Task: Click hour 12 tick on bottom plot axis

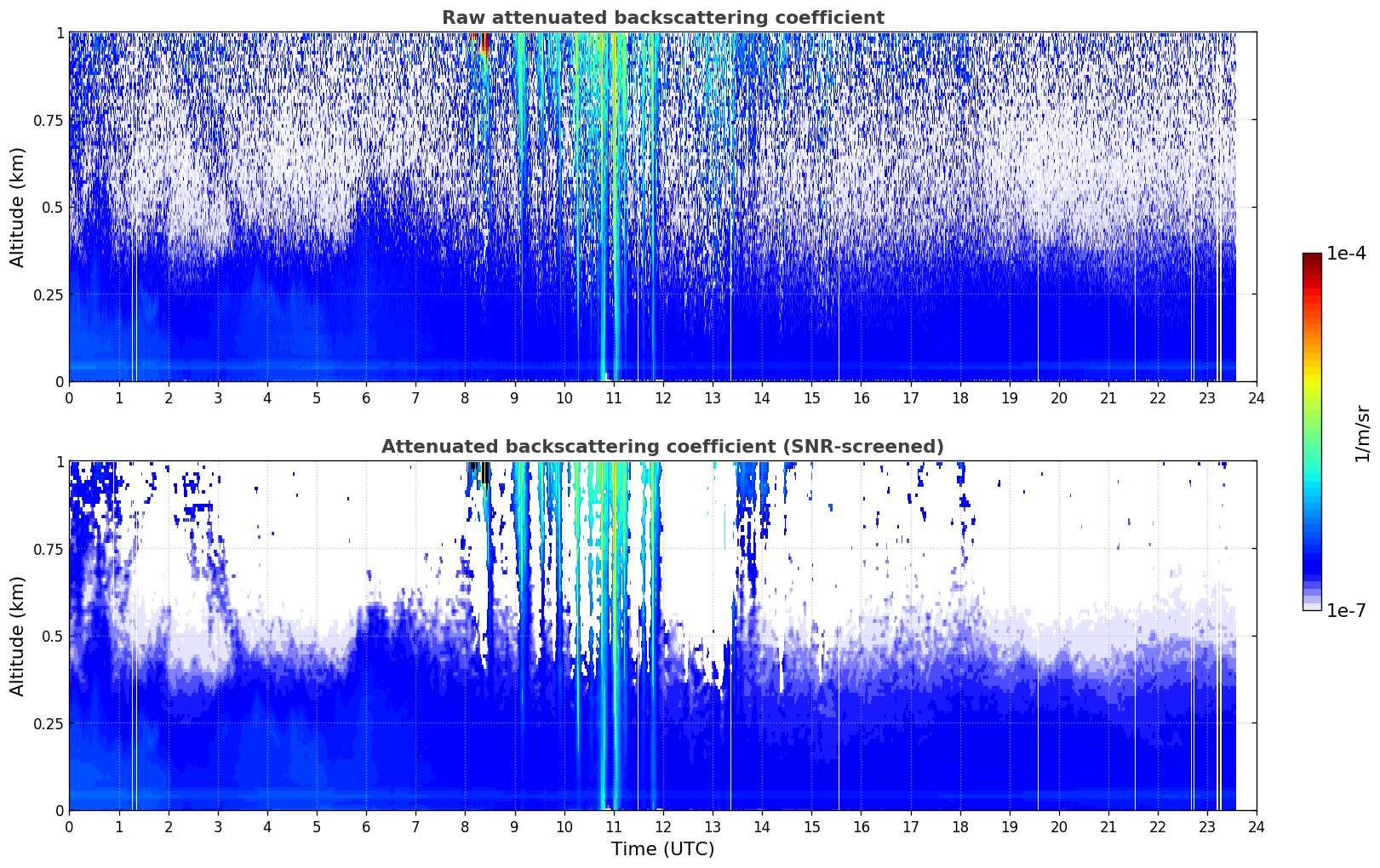Action: 662,826
